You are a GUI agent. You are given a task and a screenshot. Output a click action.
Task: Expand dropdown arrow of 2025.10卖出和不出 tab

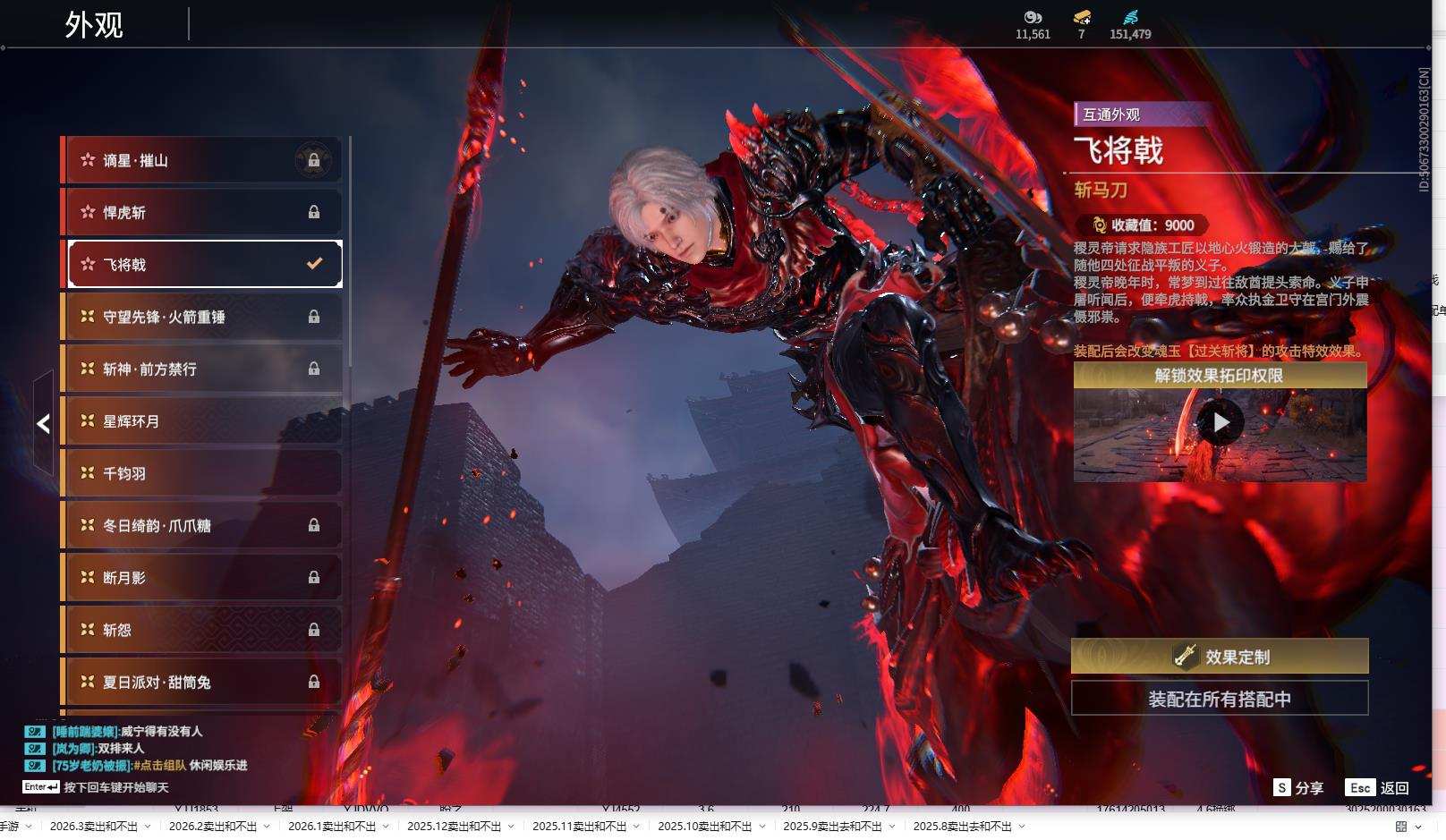click(x=762, y=827)
